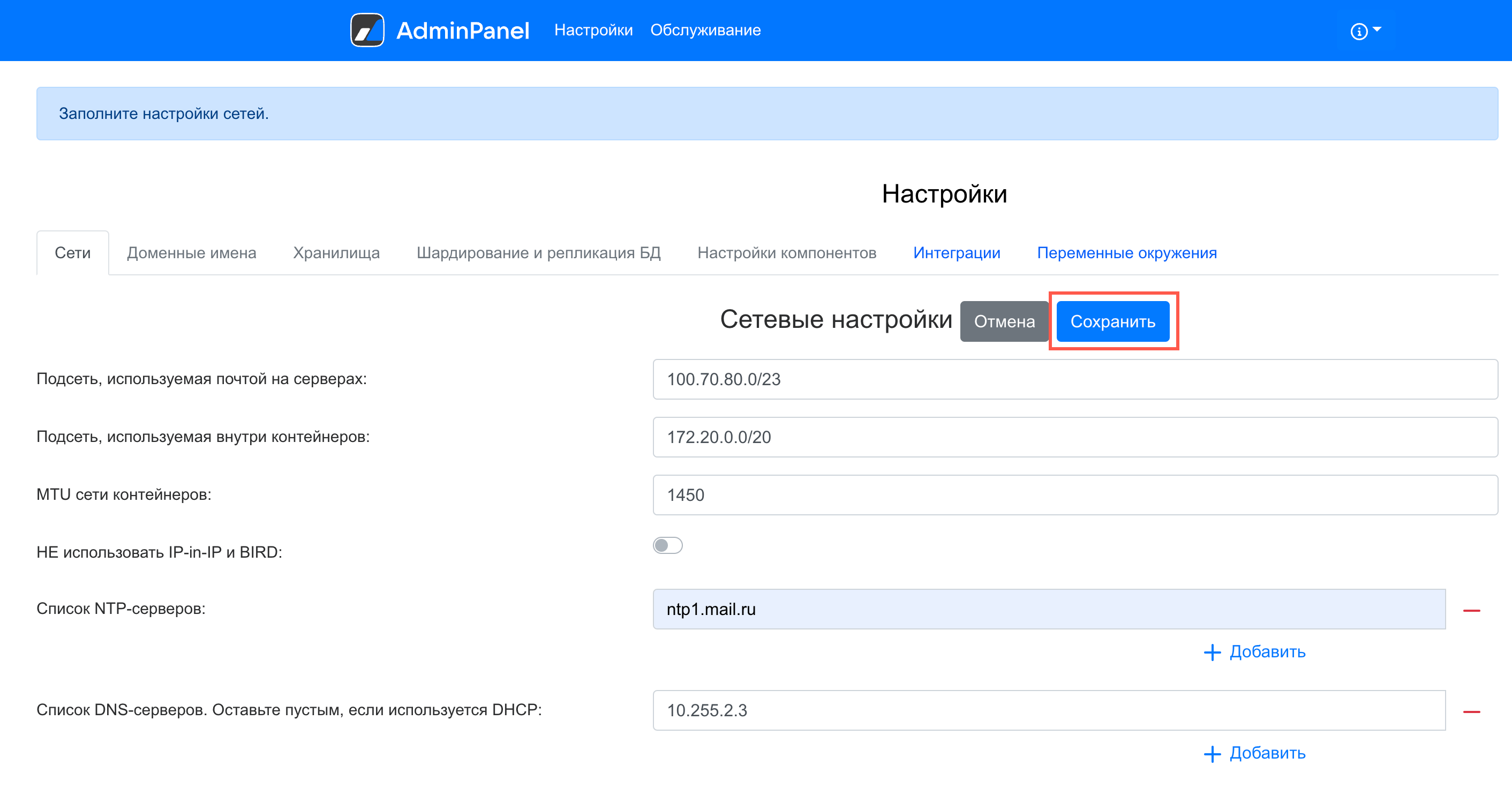Viewport: 1512px width, 795px height.
Task: Go to Переменные окружения tab
Action: tap(1126, 253)
